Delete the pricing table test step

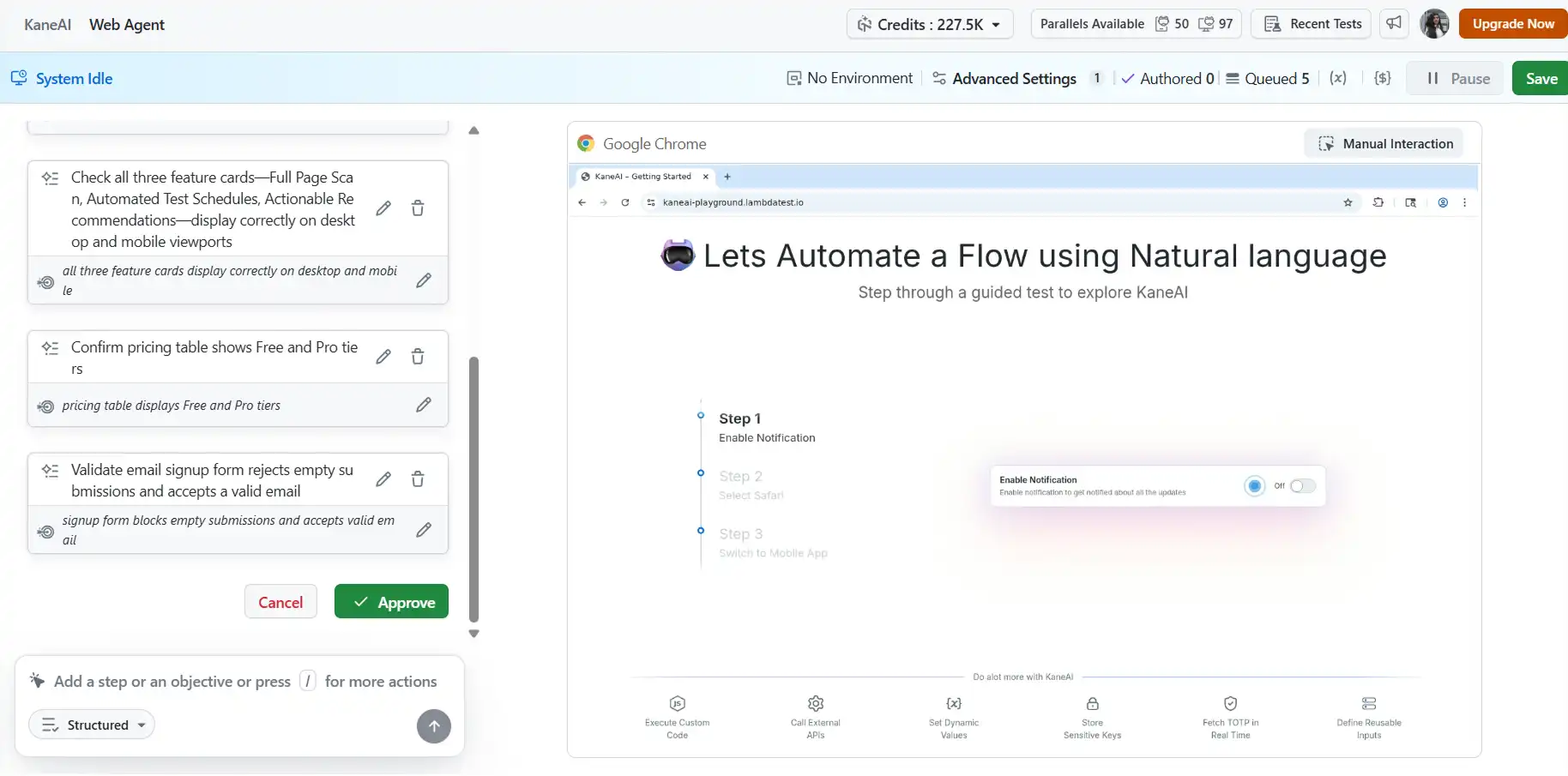pyautogui.click(x=418, y=357)
